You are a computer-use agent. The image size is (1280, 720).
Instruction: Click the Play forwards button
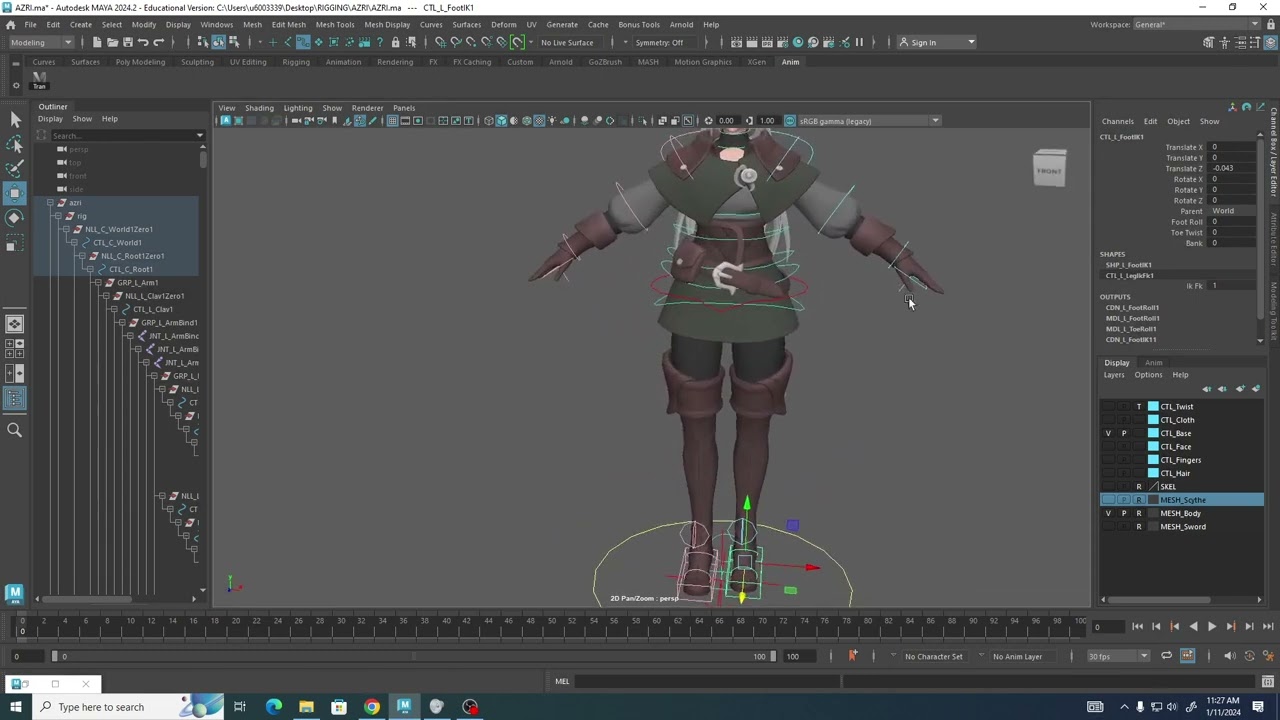tap(1212, 627)
